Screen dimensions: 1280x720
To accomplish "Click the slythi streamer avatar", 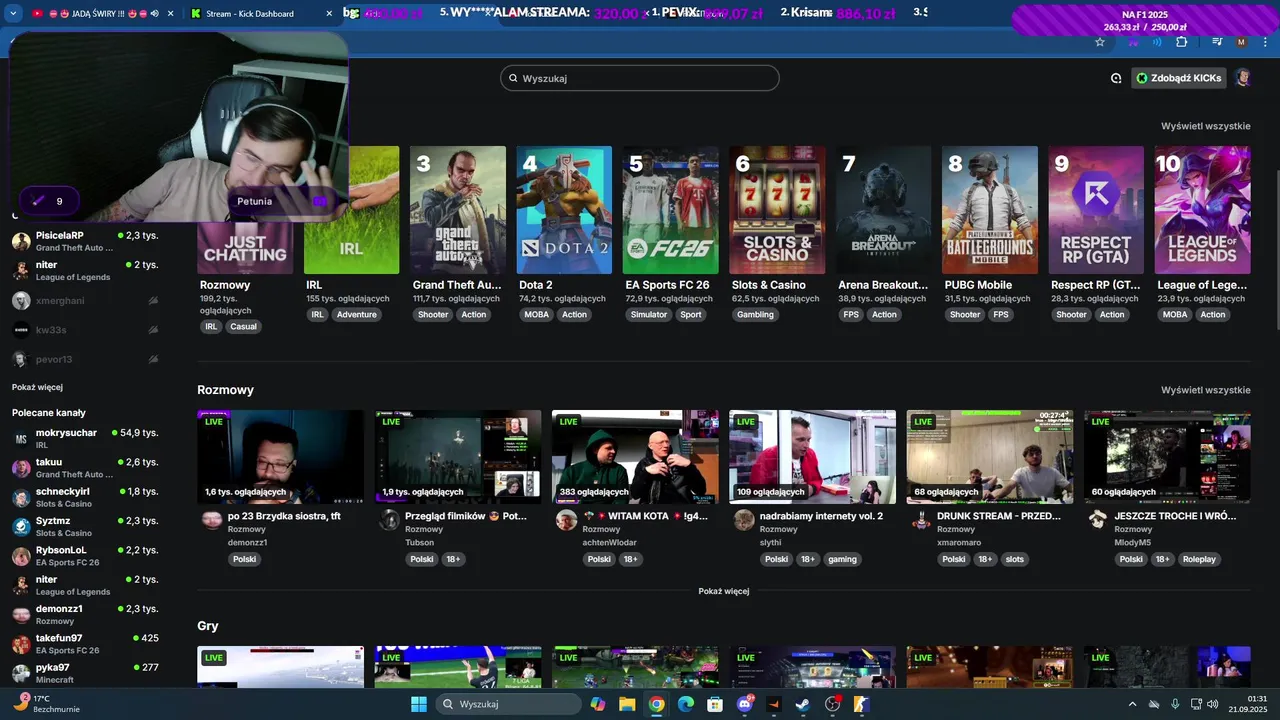I will [744, 519].
